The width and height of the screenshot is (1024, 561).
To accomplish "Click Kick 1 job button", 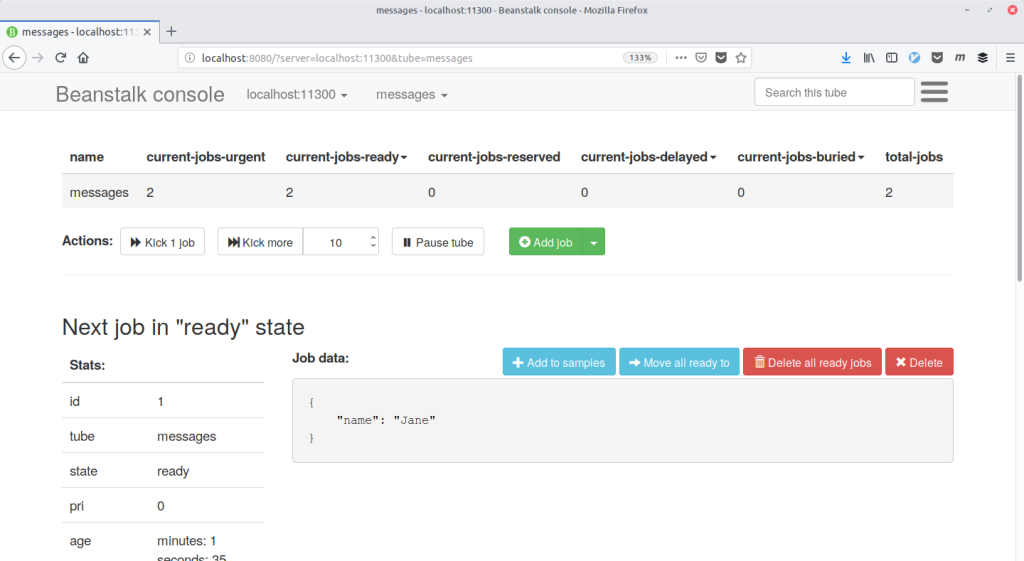I will coord(163,242).
